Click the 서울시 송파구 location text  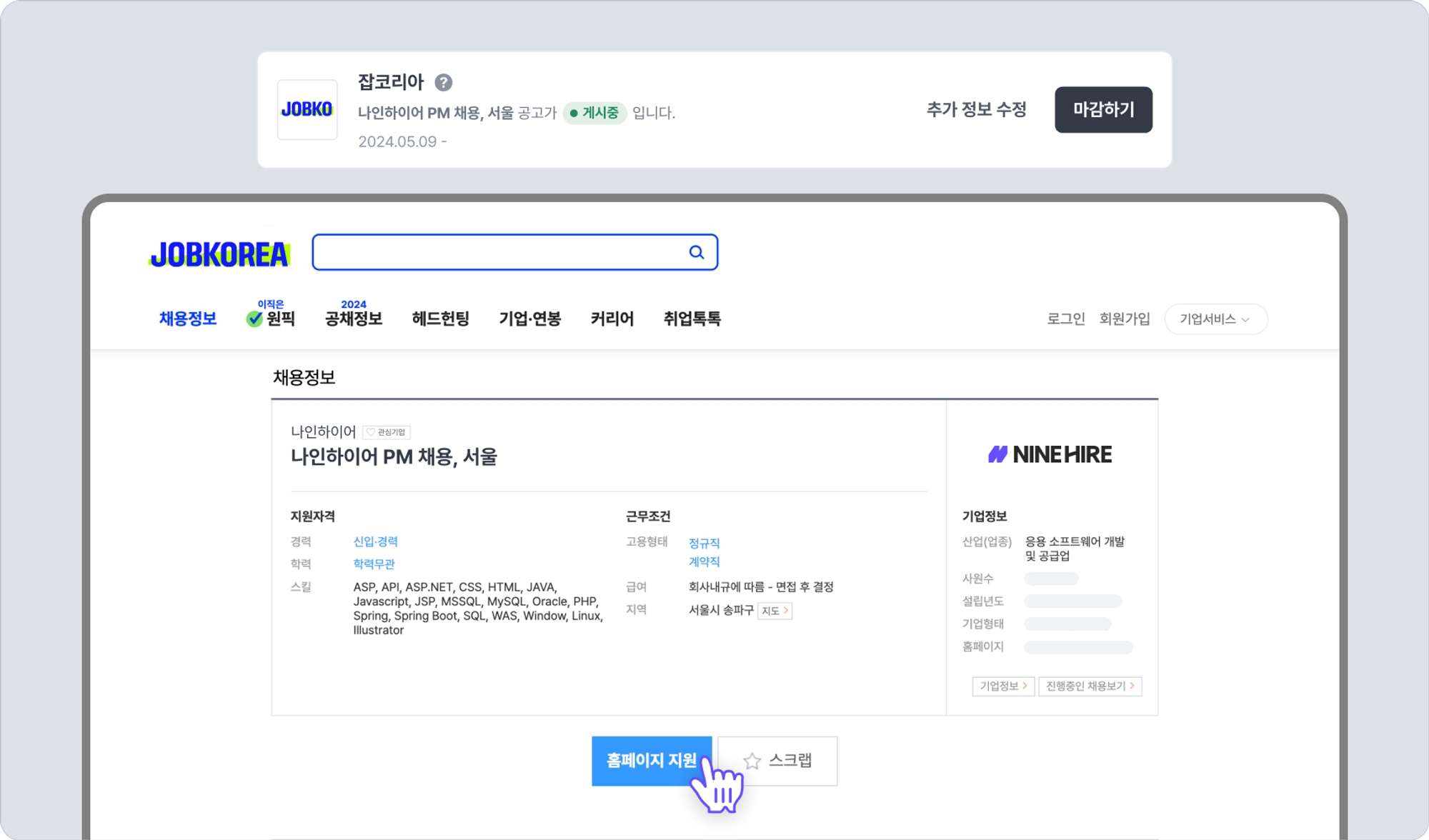pos(721,610)
